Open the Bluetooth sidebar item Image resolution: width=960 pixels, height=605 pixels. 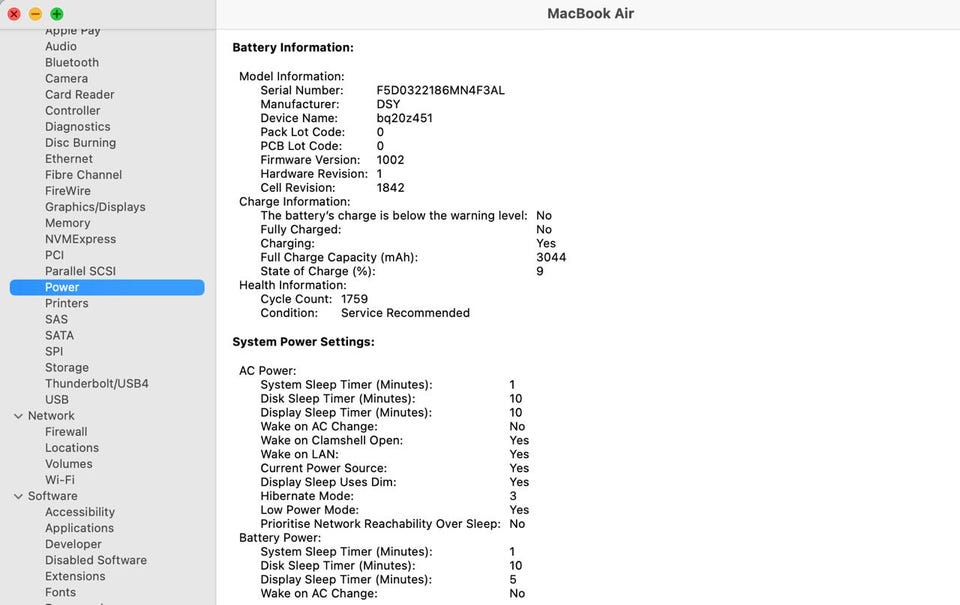coord(72,62)
